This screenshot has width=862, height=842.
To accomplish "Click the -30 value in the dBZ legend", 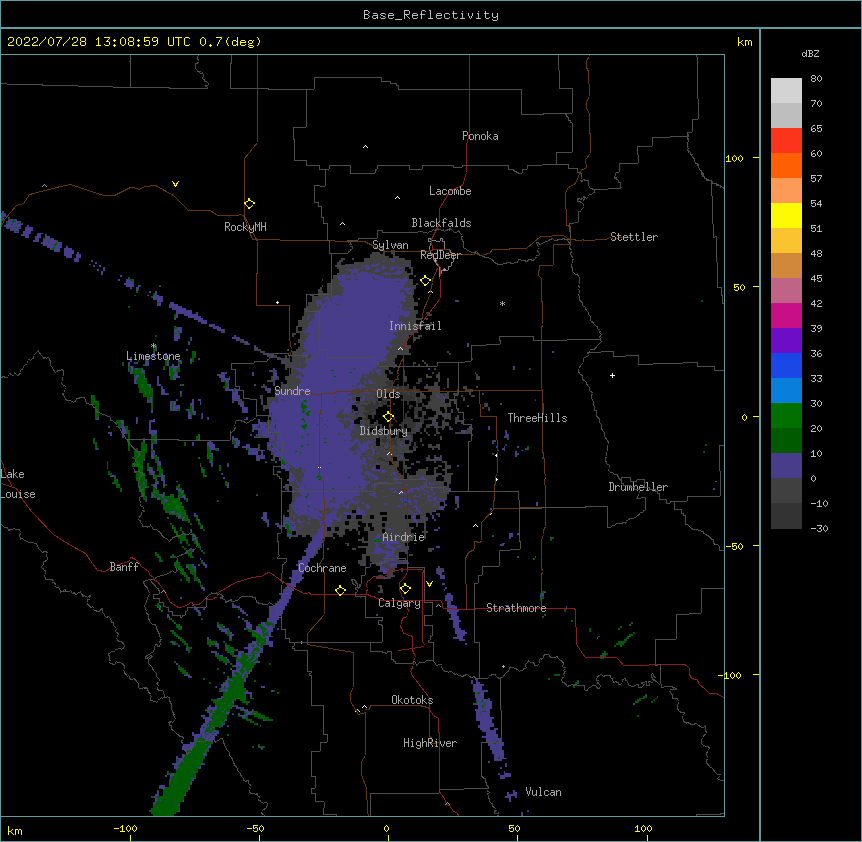I will pos(819,528).
